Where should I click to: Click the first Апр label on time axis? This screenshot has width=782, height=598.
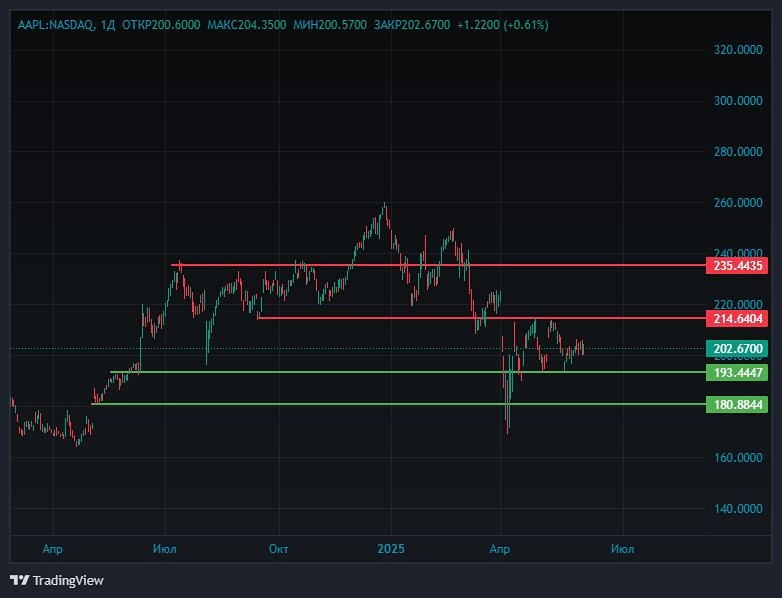coord(52,549)
